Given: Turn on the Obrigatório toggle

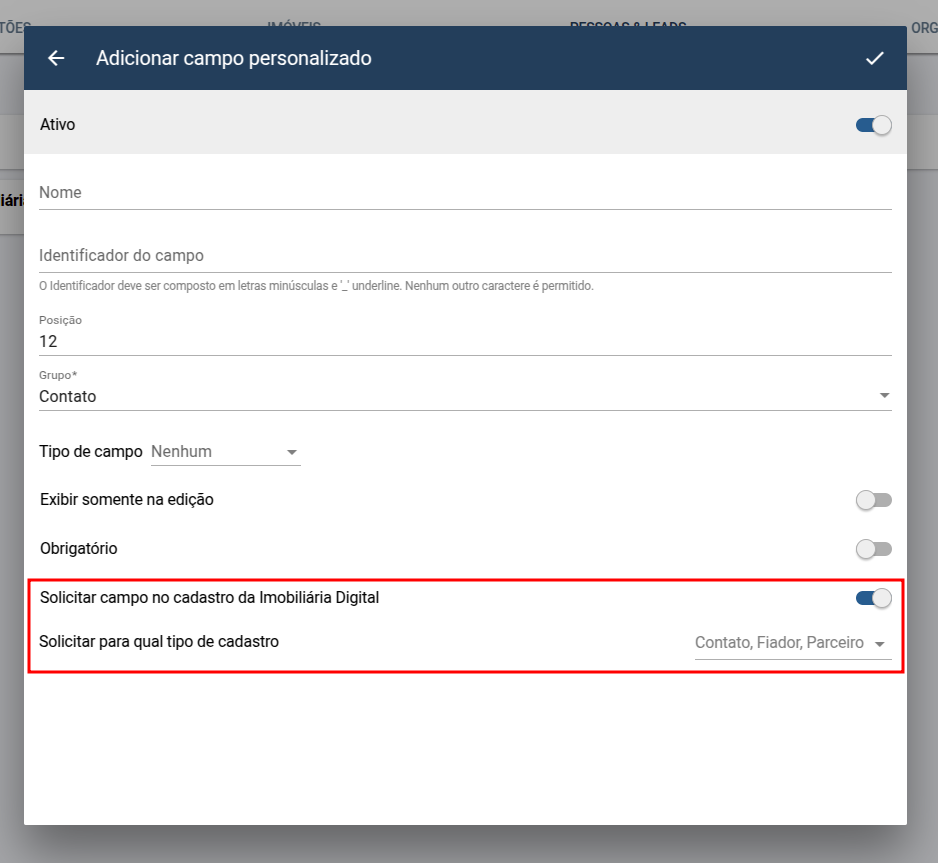Looking at the screenshot, I should [x=873, y=549].
